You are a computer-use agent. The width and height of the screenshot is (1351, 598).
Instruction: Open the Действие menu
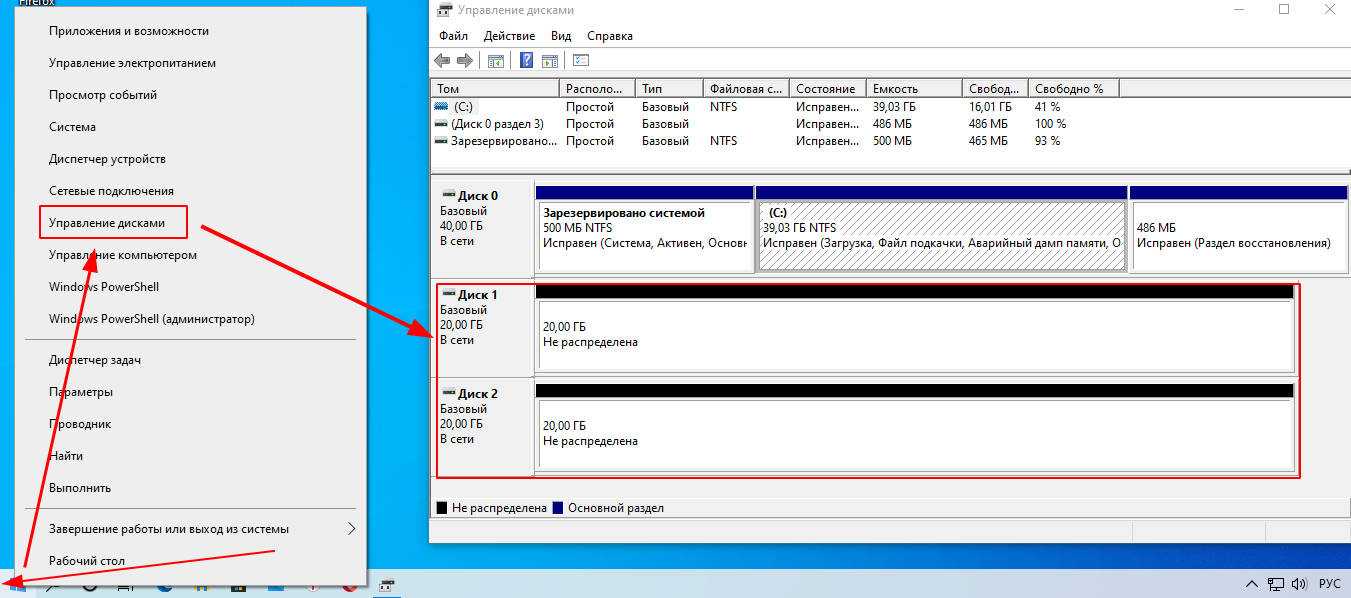click(509, 36)
